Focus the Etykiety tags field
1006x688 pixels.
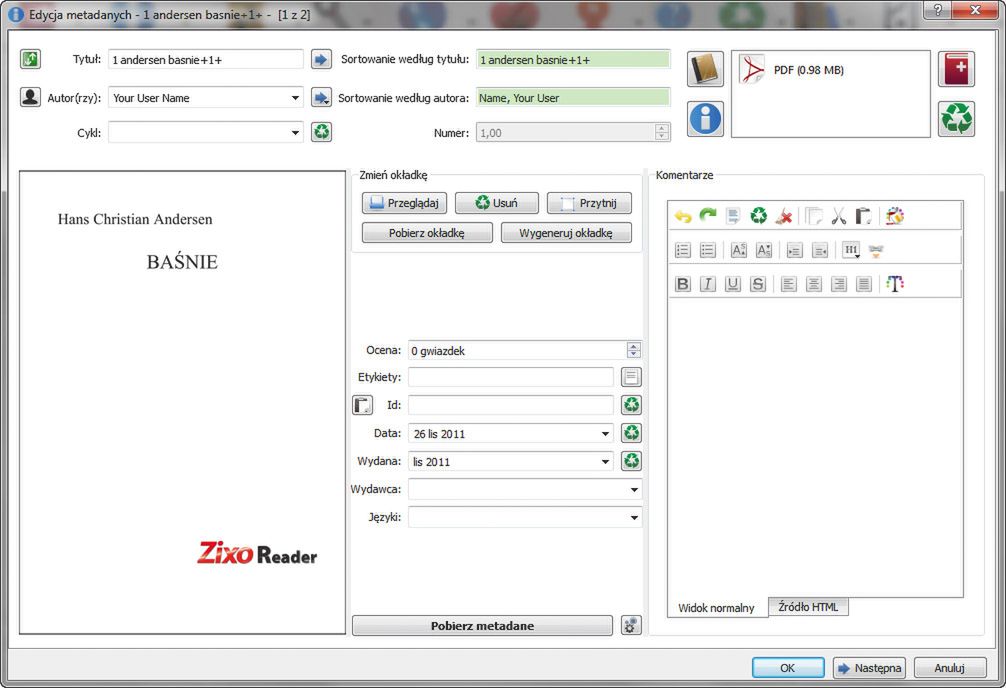(511, 377)
